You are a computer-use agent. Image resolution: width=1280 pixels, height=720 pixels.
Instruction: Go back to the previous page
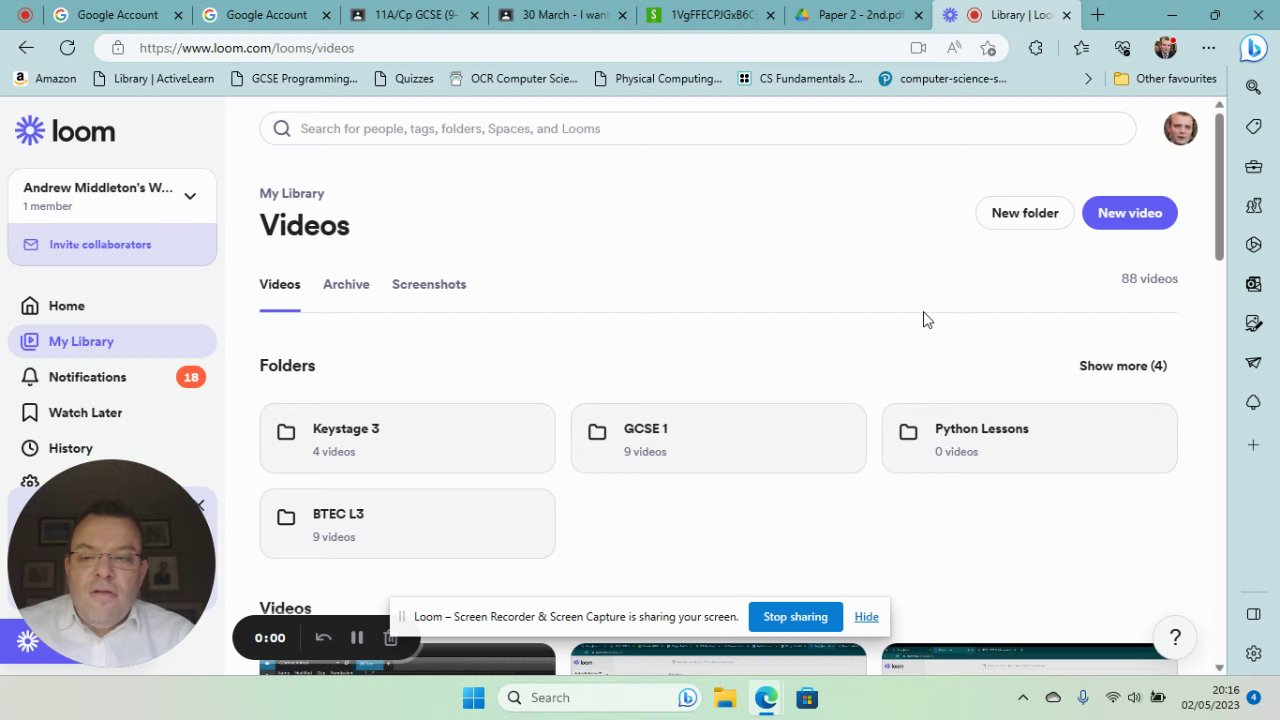pos(26,48)
